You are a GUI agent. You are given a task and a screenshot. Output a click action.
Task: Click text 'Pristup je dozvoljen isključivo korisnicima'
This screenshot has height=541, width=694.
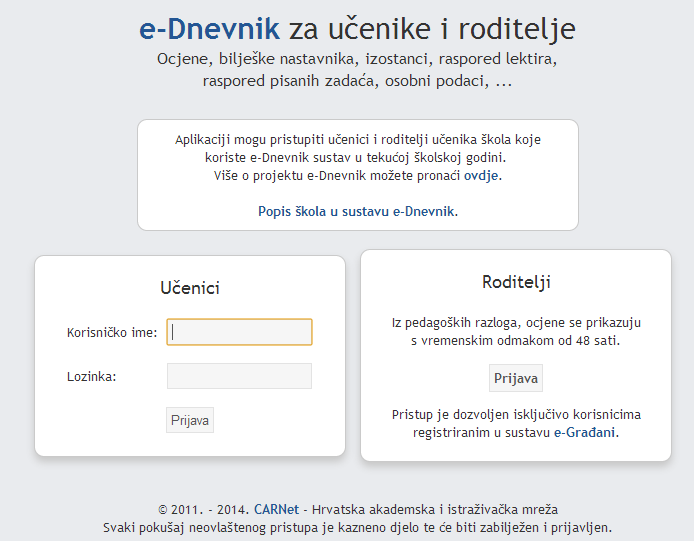click(x=516, y=414)
